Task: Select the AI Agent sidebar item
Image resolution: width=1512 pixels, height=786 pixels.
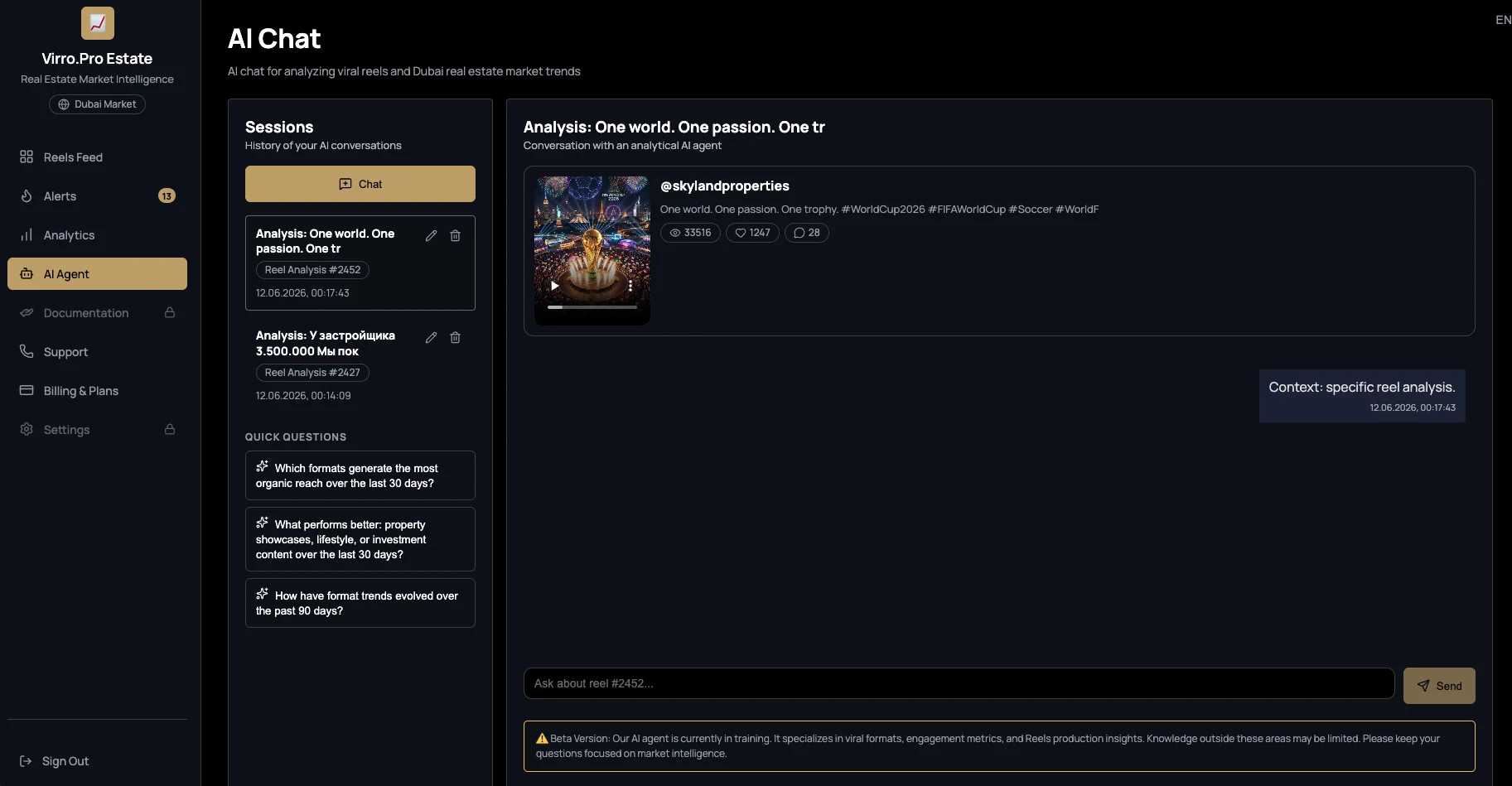Action: [x=97, y=274]
